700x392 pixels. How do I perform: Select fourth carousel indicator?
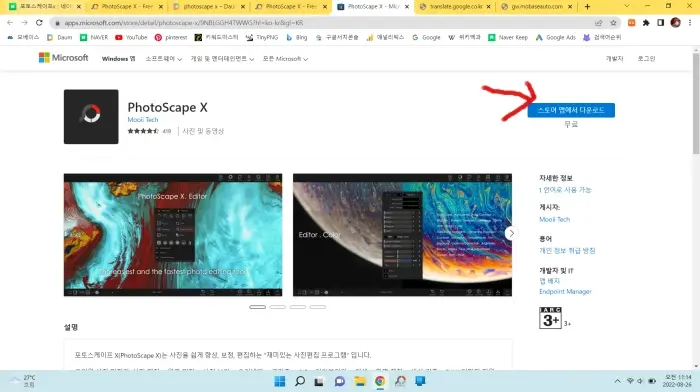[x=318, y=307]
